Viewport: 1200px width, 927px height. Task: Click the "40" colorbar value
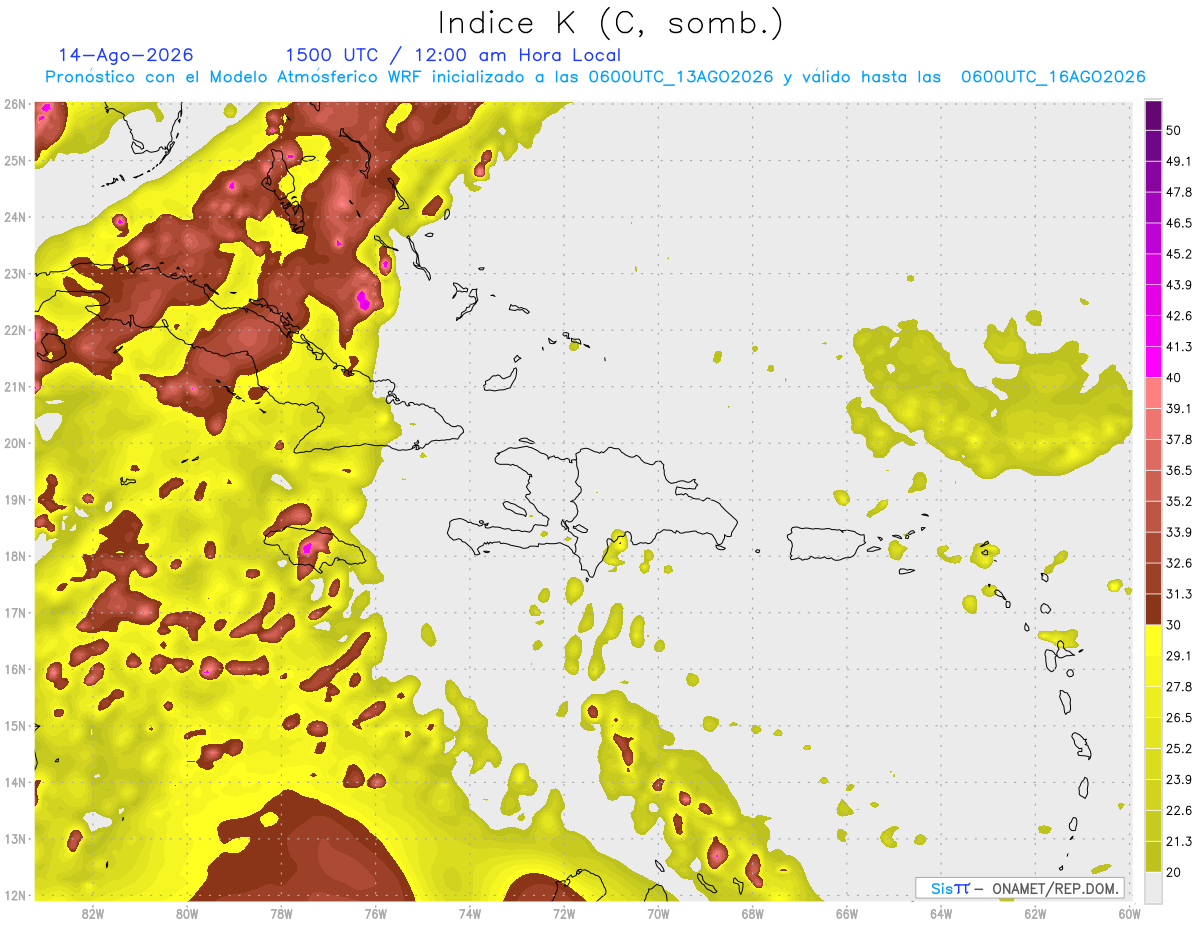click(x=1174, y=377)
